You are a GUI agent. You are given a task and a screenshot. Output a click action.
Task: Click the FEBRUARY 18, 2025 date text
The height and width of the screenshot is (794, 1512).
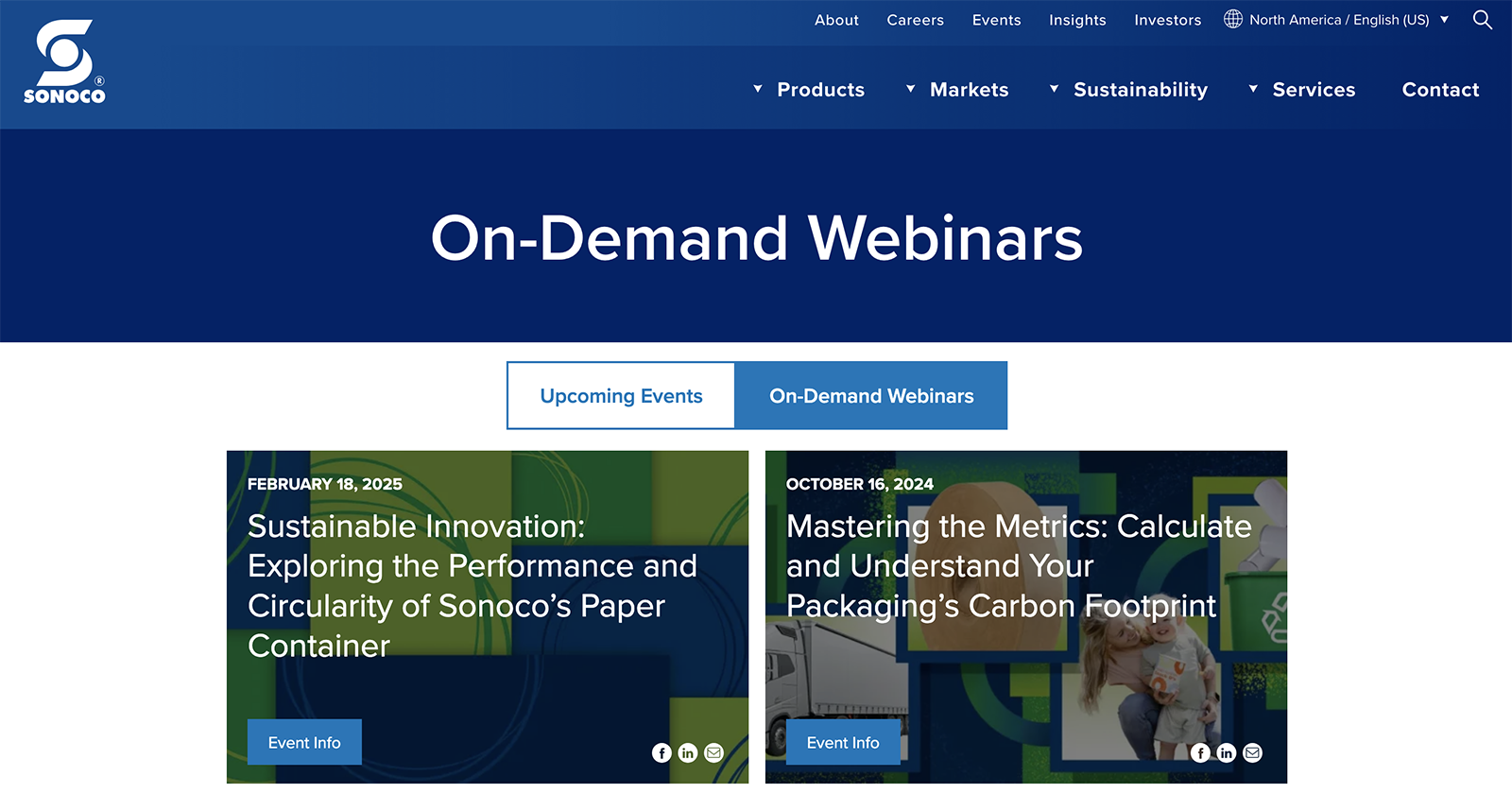[325, 484]
